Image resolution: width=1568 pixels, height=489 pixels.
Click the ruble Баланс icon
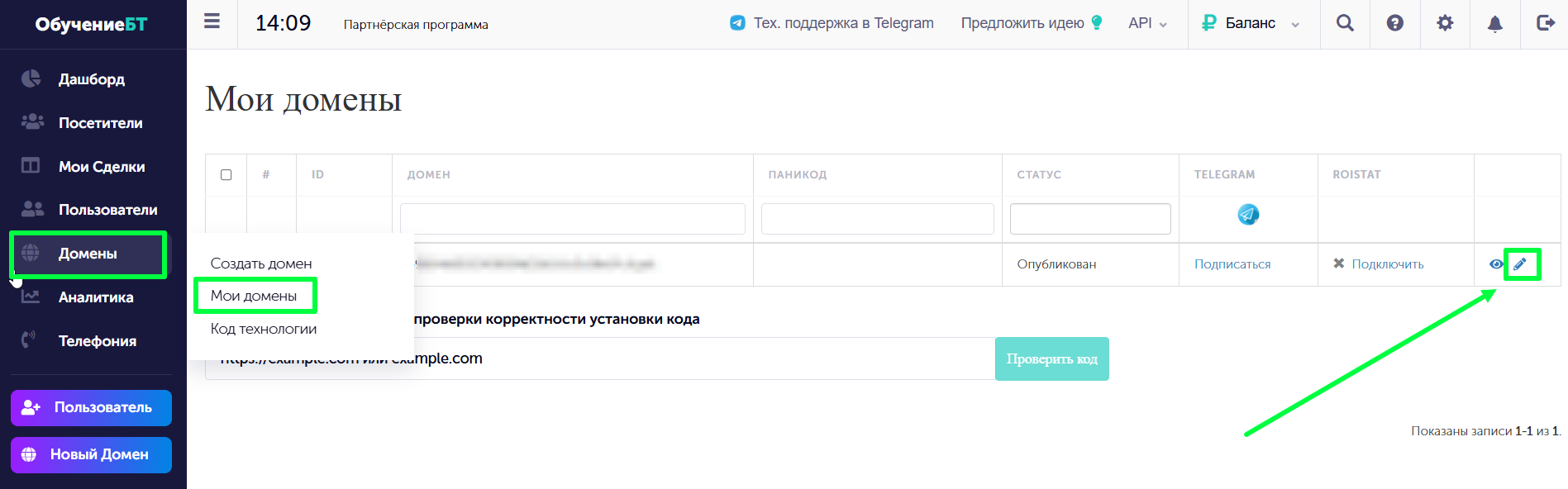click(1209, 23)
